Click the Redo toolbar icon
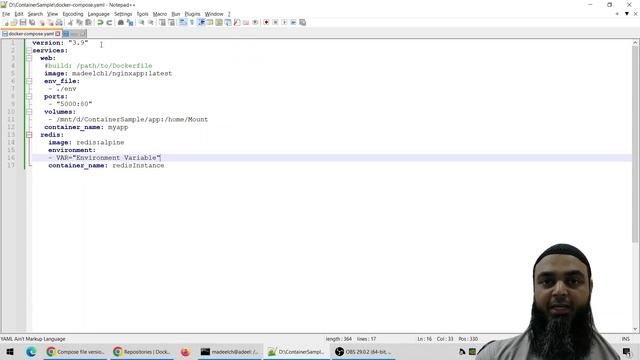The width and height of the screenshot is (640, 360). (x=109, y=22)
